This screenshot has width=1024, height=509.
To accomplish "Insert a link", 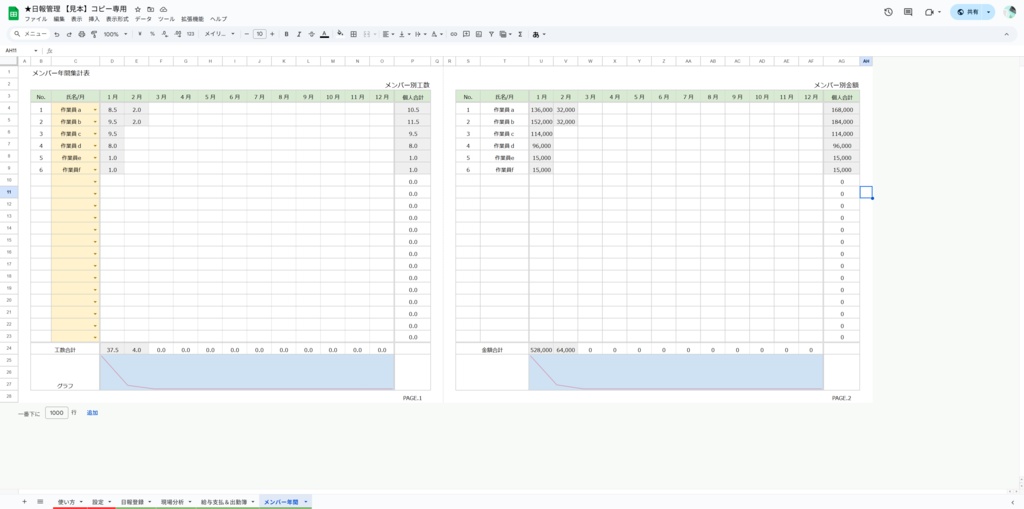I will point(454,34).
